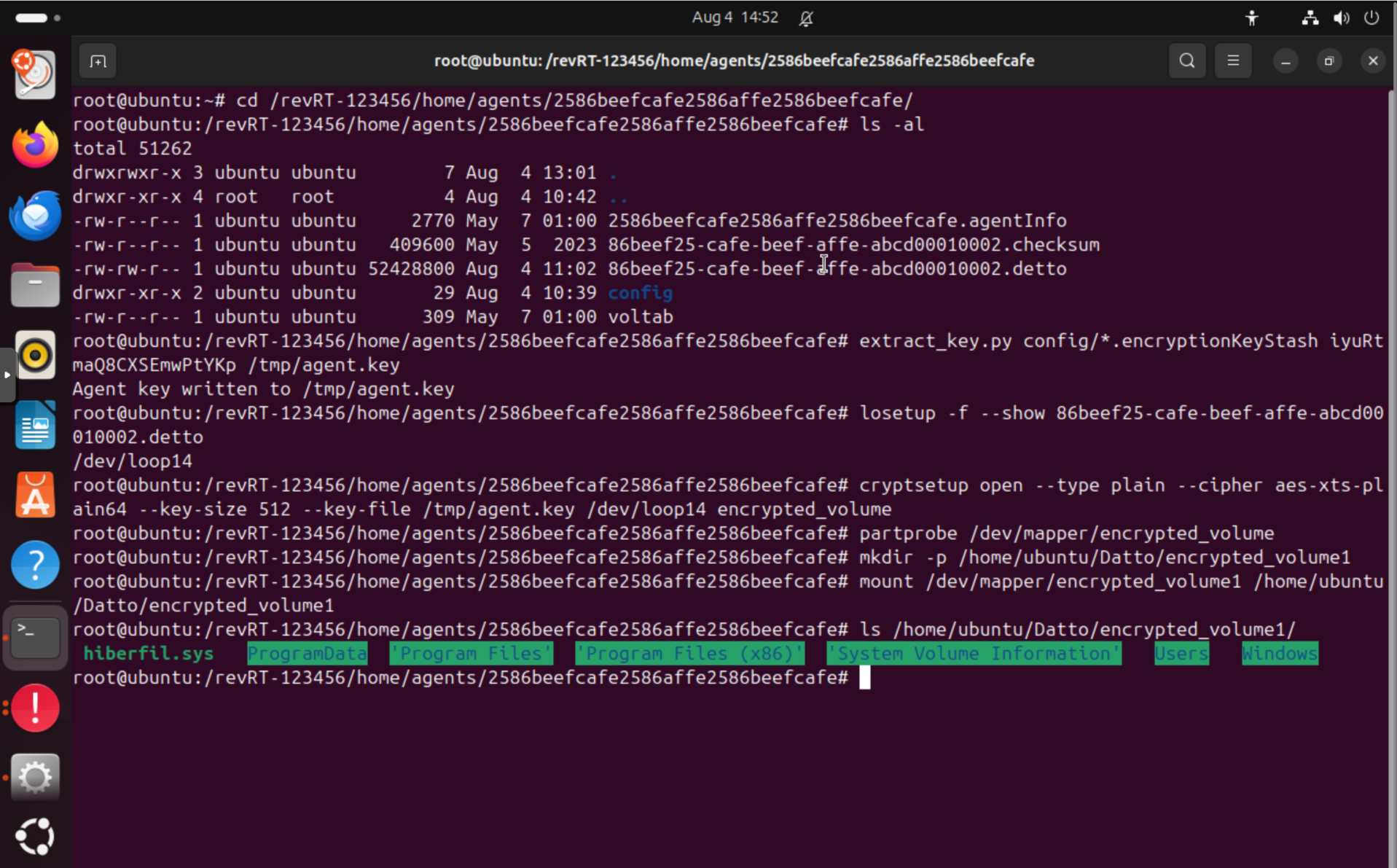
Task: Open the accessibility menu
Action: (x=1251, y=17)
